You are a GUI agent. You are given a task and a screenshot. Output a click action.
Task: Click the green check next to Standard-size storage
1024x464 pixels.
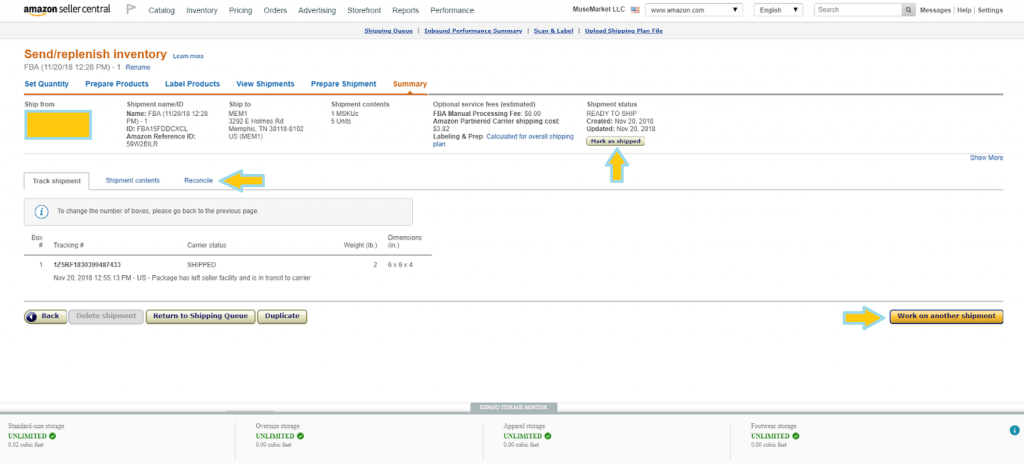pyautogui.click(x=52, y=435)
